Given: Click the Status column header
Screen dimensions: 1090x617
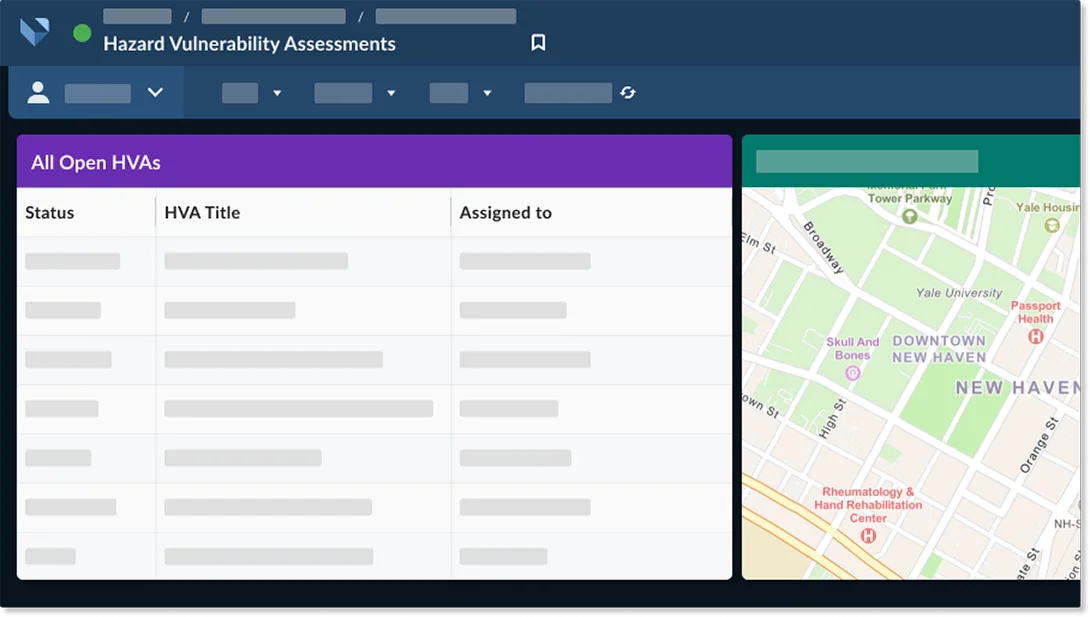Looking at the screenshot, I should point(49,213).
